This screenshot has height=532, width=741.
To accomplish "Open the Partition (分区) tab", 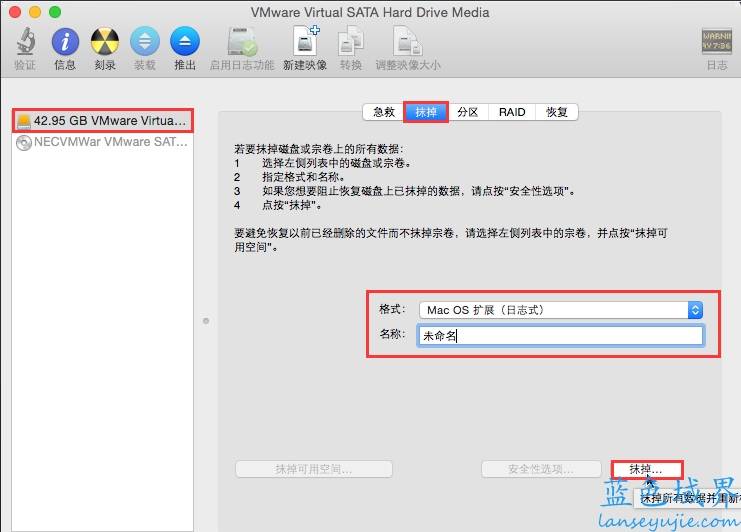I will [468, 112].
